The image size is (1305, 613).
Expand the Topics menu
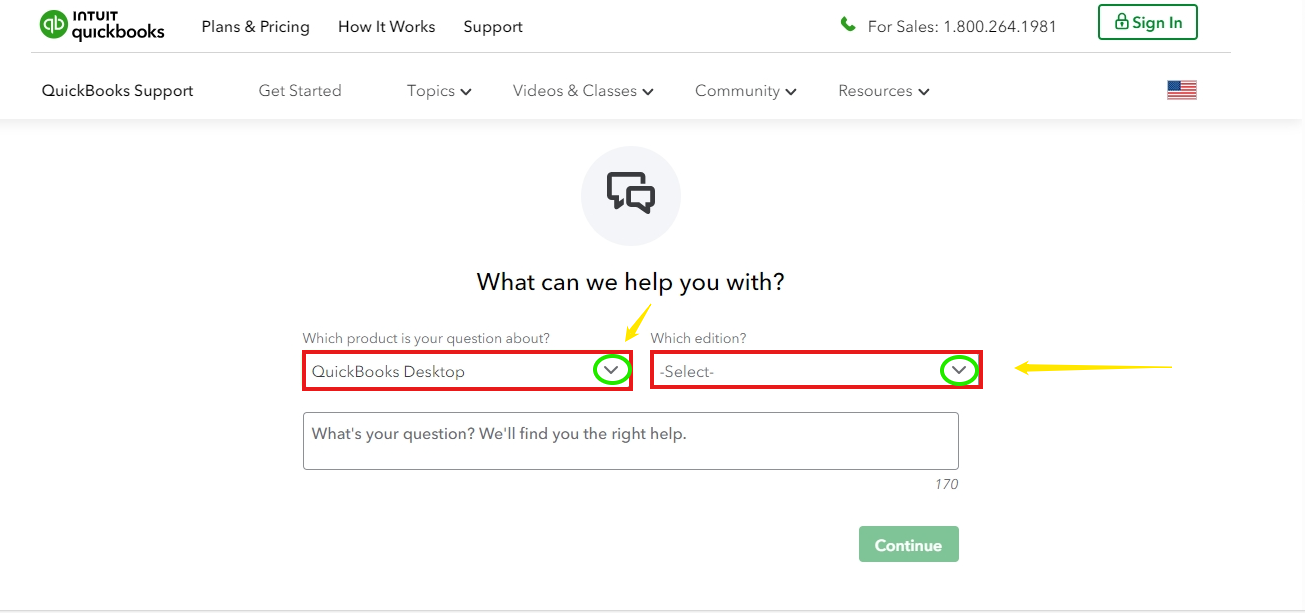pyautogui.click(x=438, y=91)
